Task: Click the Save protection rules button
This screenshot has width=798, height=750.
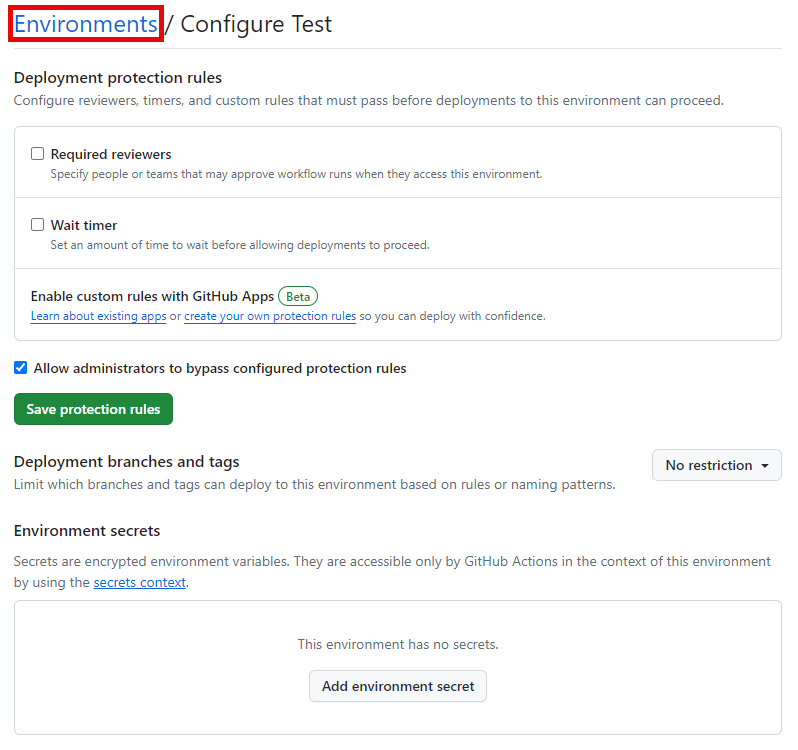Action: pyautogui.click(x=93, y=409)
